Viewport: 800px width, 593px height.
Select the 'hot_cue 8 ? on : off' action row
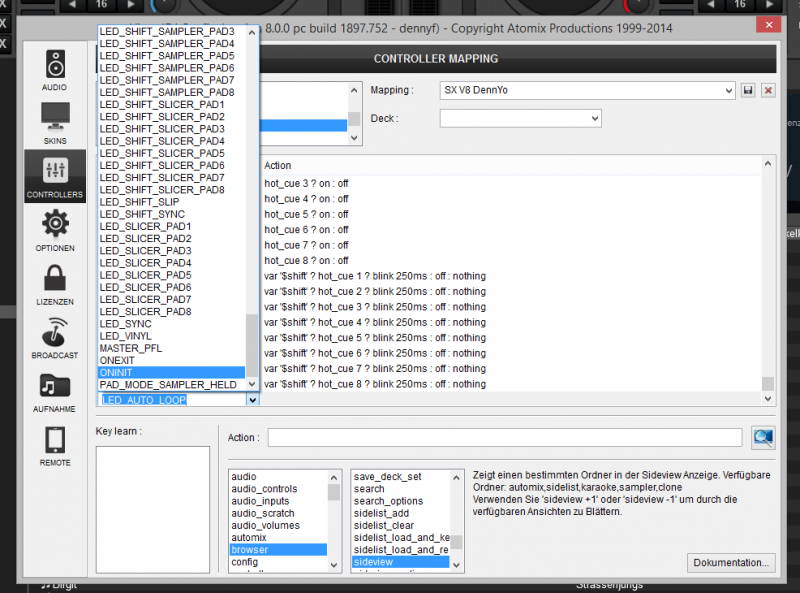point(510,260)
